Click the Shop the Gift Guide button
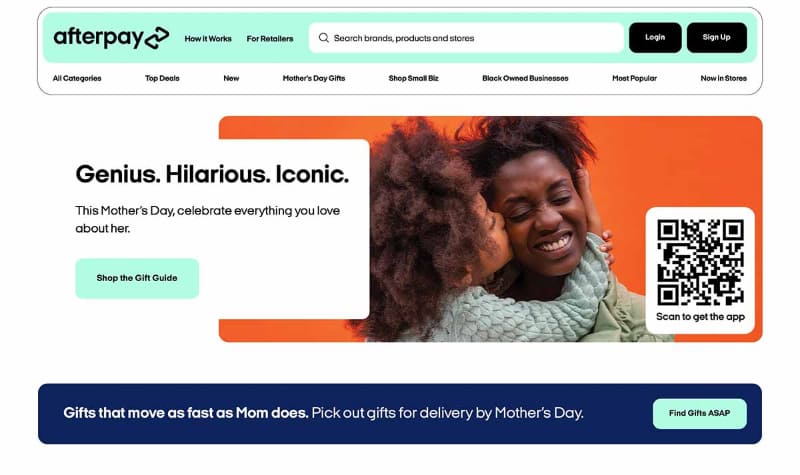The width and height of the screenshot is (800, 475). pyautogui.click(x=137, y=279)
